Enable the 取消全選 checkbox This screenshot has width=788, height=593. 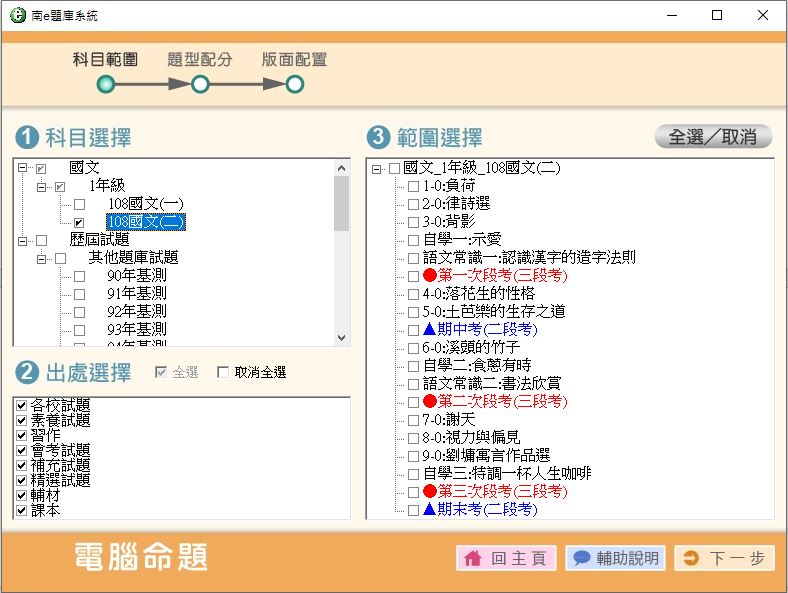point(223,373)
